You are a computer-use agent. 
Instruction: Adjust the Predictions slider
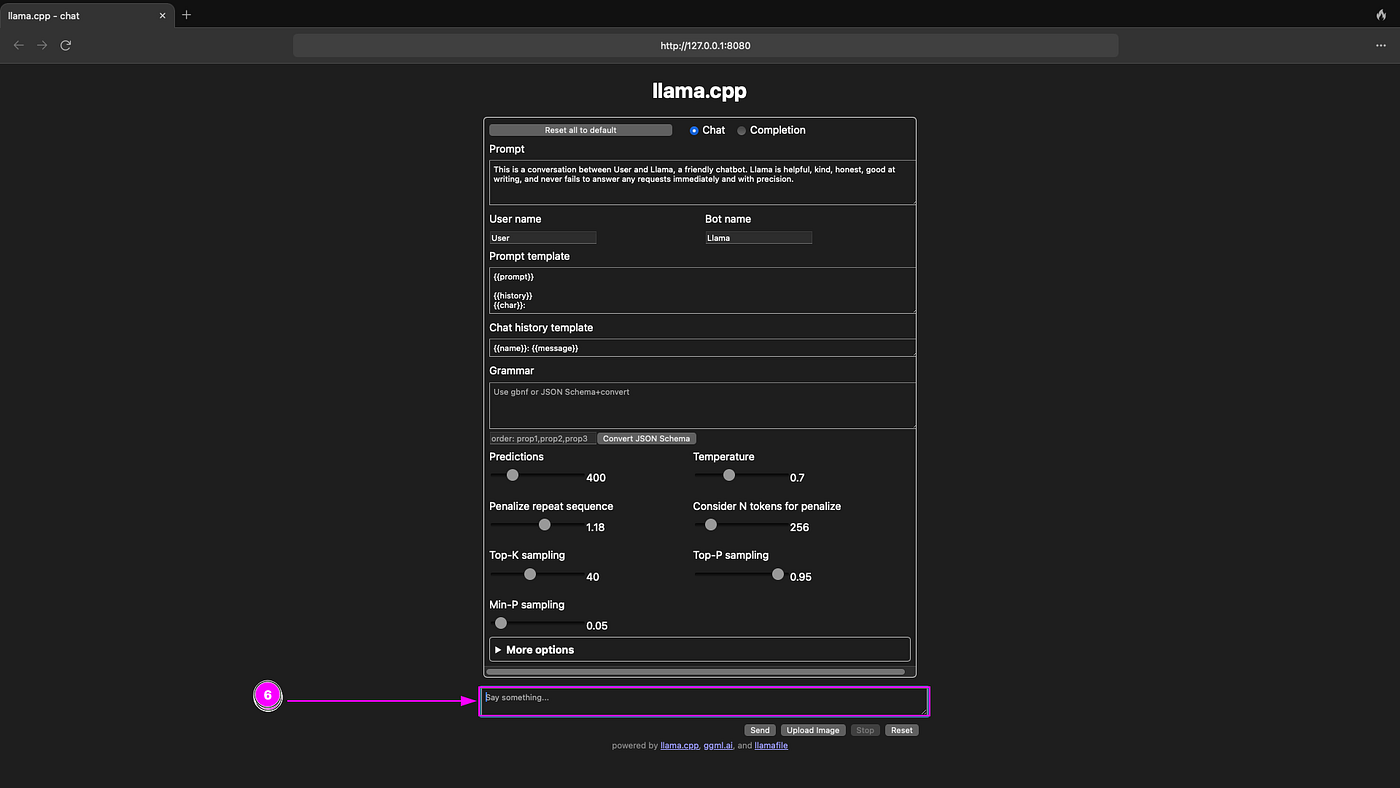tap(537, 475)
